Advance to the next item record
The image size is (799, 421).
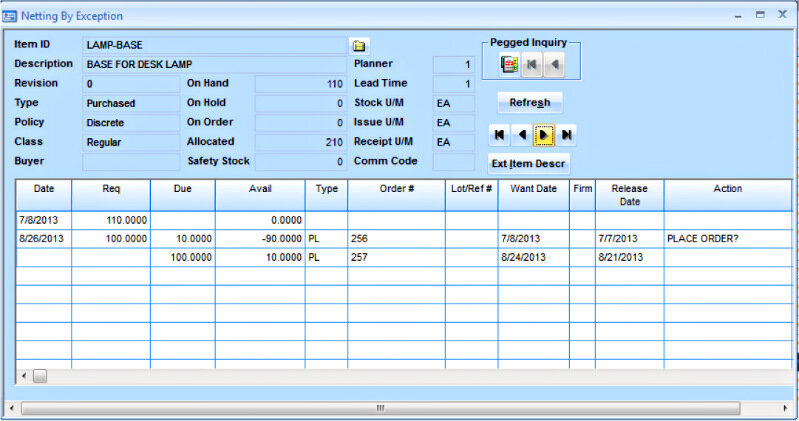pyautogui.click(x=544, y=134)
